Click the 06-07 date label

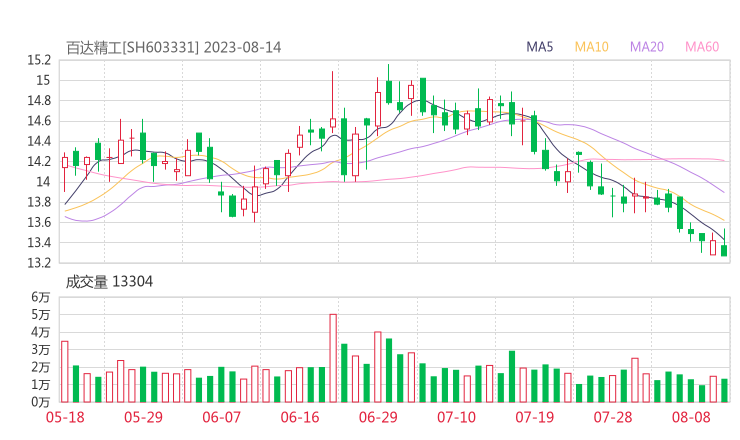point(221,417)
